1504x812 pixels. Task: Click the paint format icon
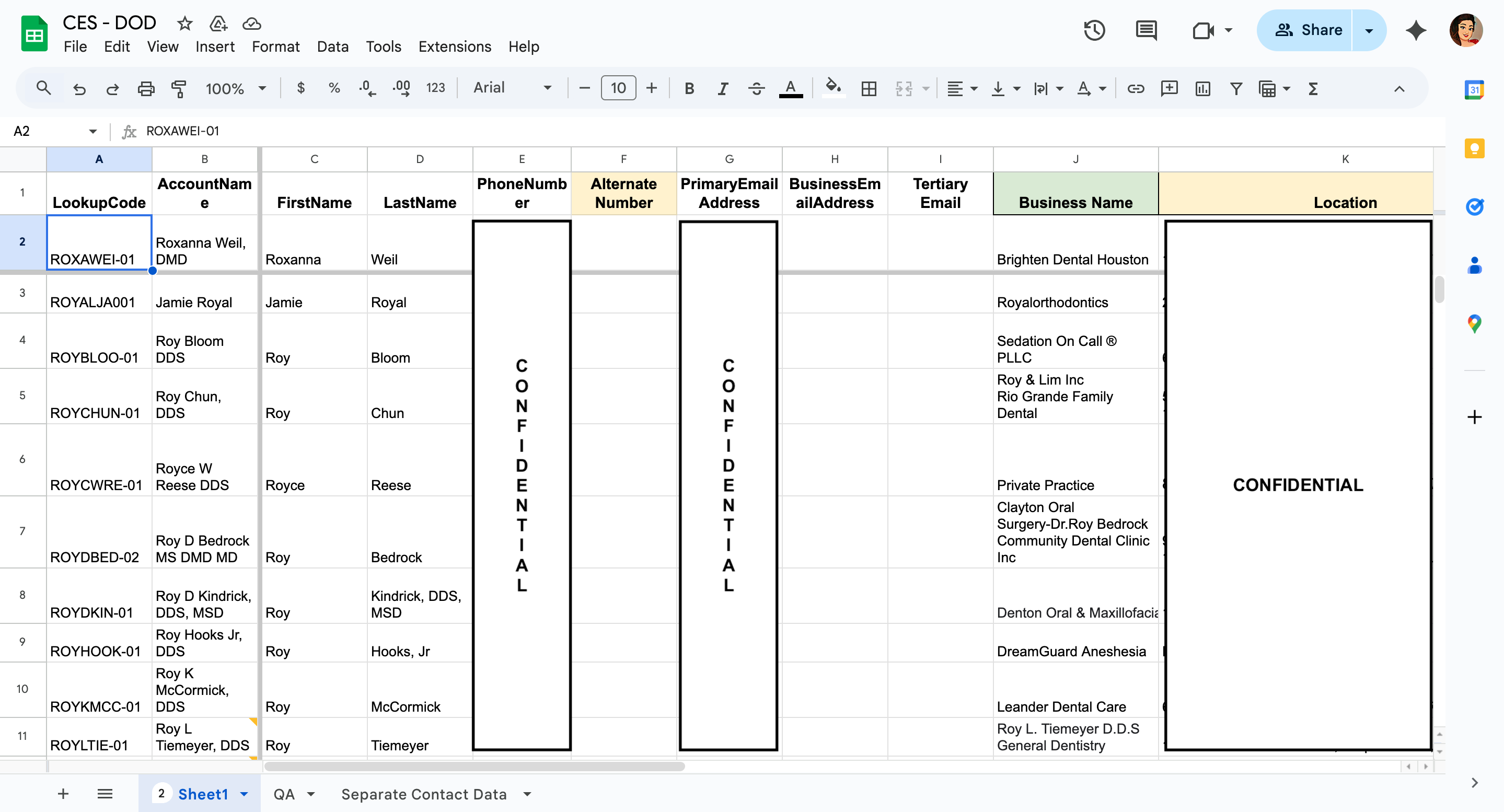(x=178, y=89)
